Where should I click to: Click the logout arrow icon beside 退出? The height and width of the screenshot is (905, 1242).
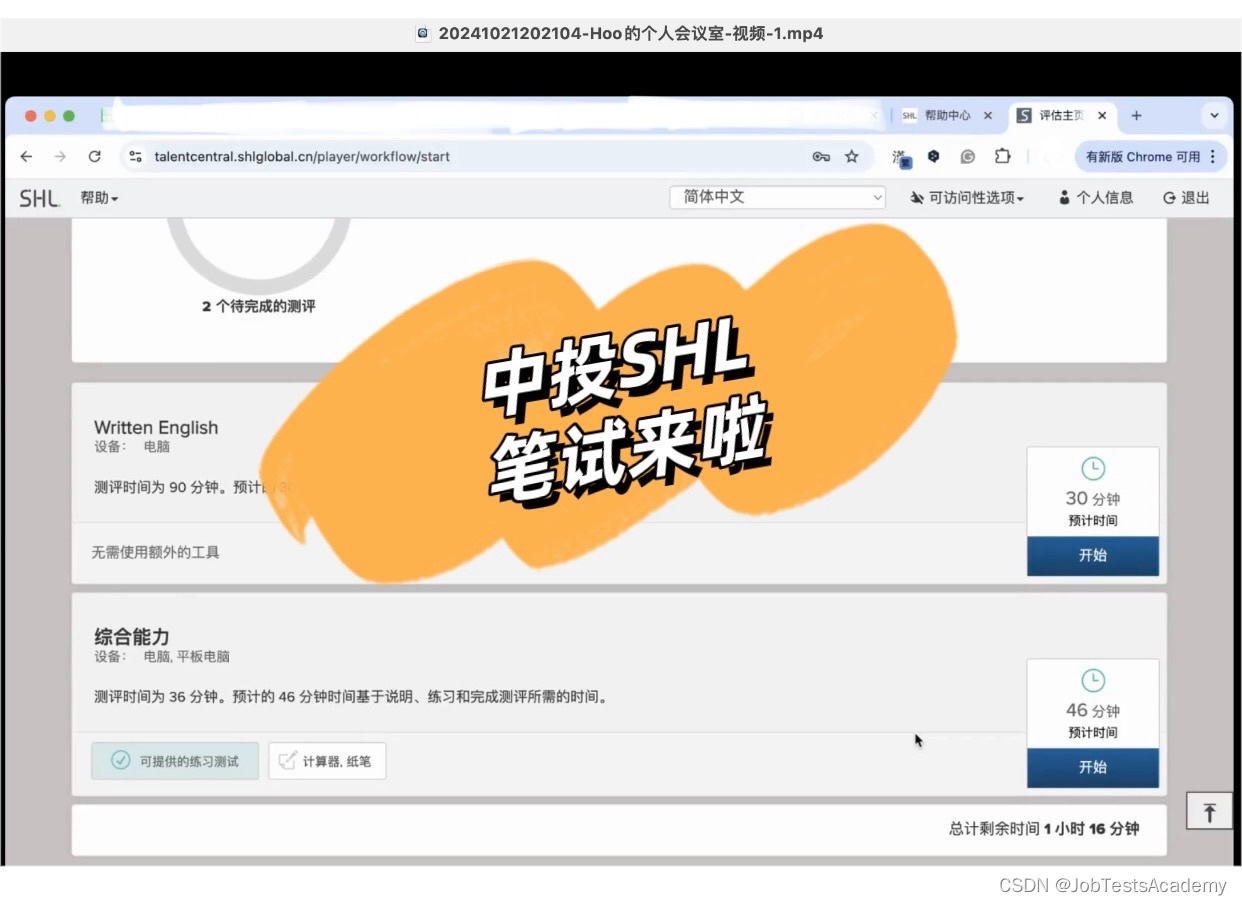pyautogui.click(x=1169, y=198)
